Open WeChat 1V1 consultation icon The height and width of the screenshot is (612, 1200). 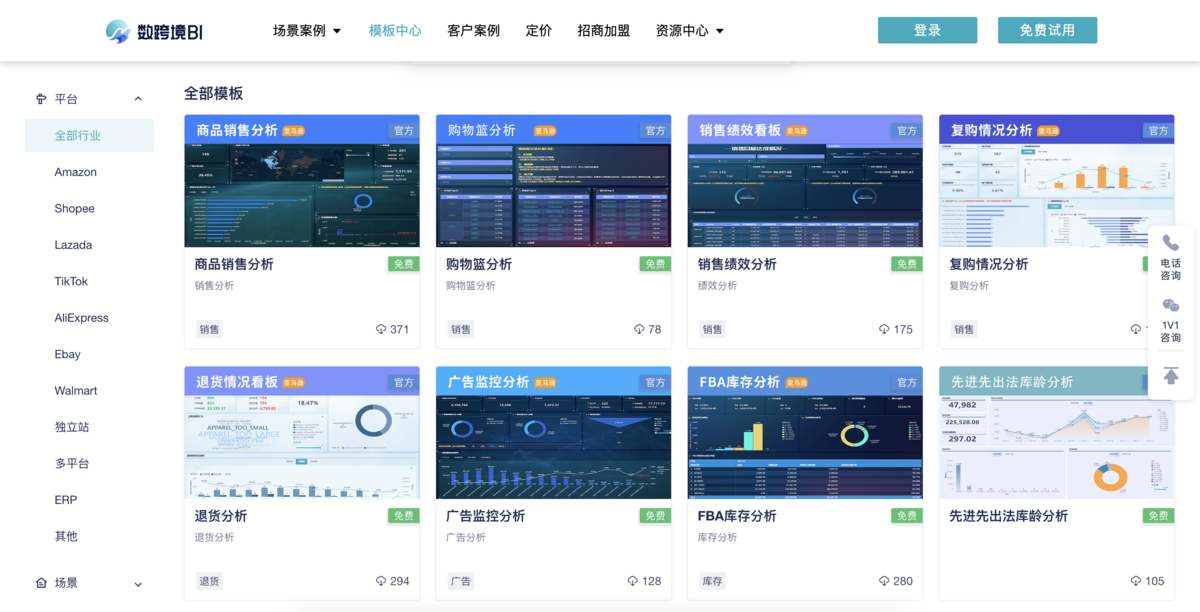[x=1170, y=306]
